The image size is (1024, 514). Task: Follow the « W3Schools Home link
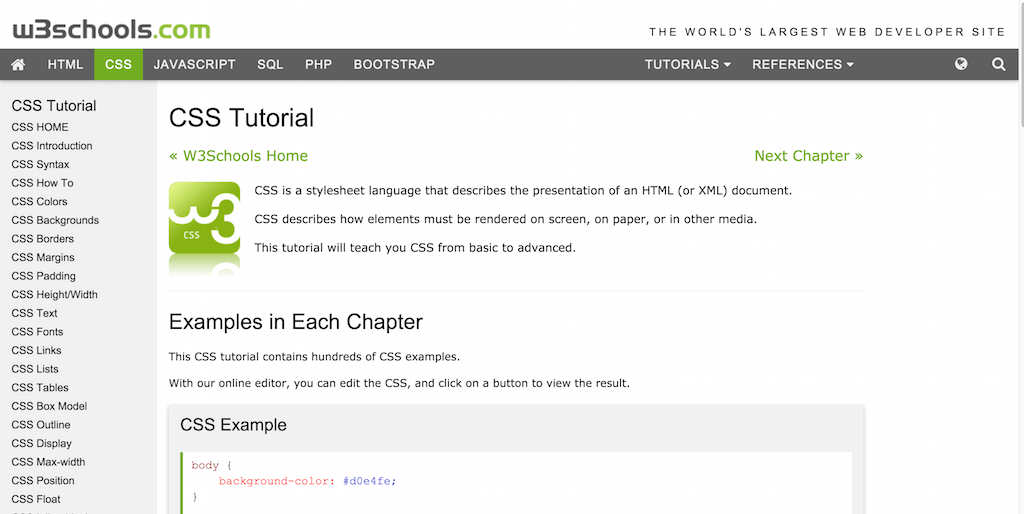pos(238,156)
